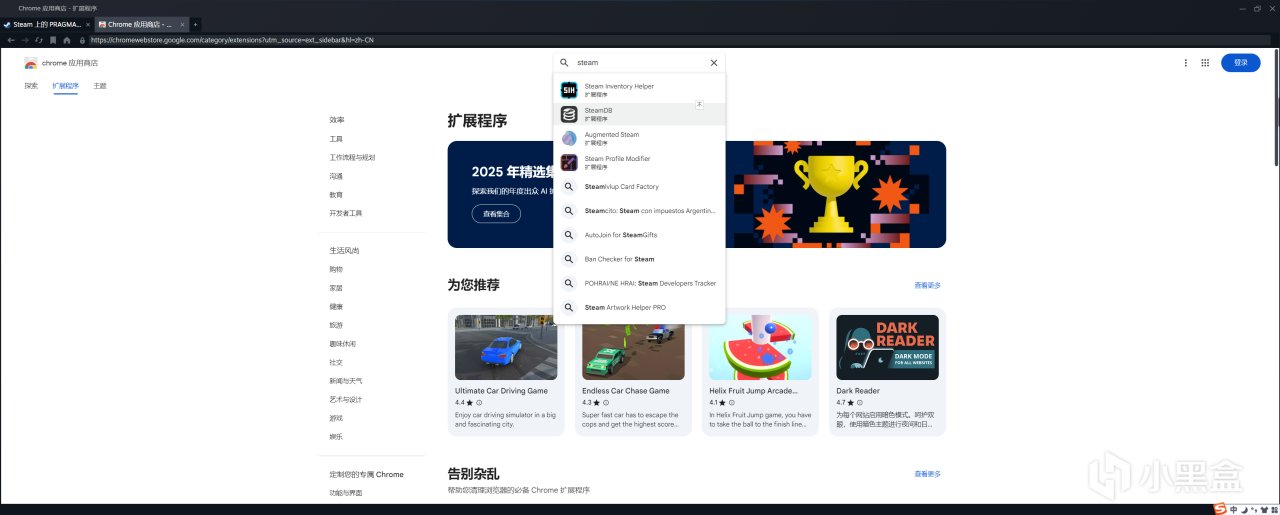
Task: Focus the address bar URL field
Action: point(680,40)
